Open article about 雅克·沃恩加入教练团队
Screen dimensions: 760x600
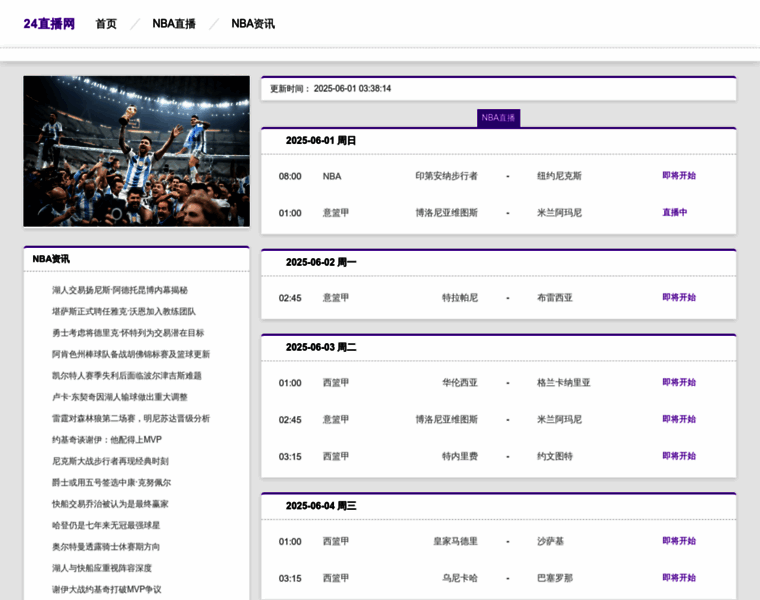pos(124,312)
